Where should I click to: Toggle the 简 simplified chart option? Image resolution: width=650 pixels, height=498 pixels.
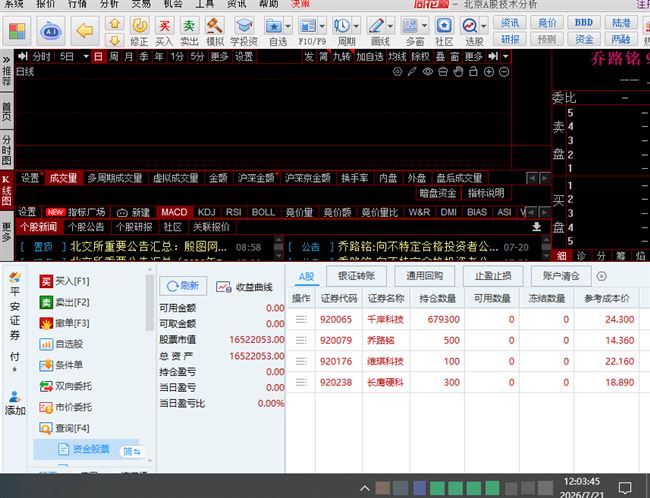(x=323, y=56)
